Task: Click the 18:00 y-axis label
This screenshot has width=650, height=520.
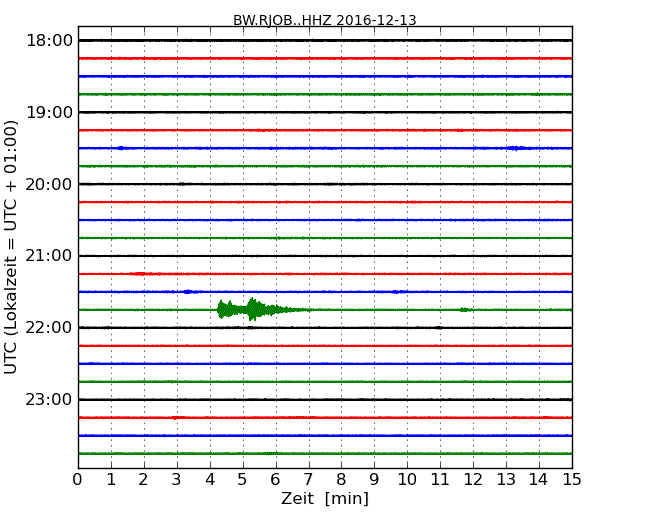Action: pos(49,41)
